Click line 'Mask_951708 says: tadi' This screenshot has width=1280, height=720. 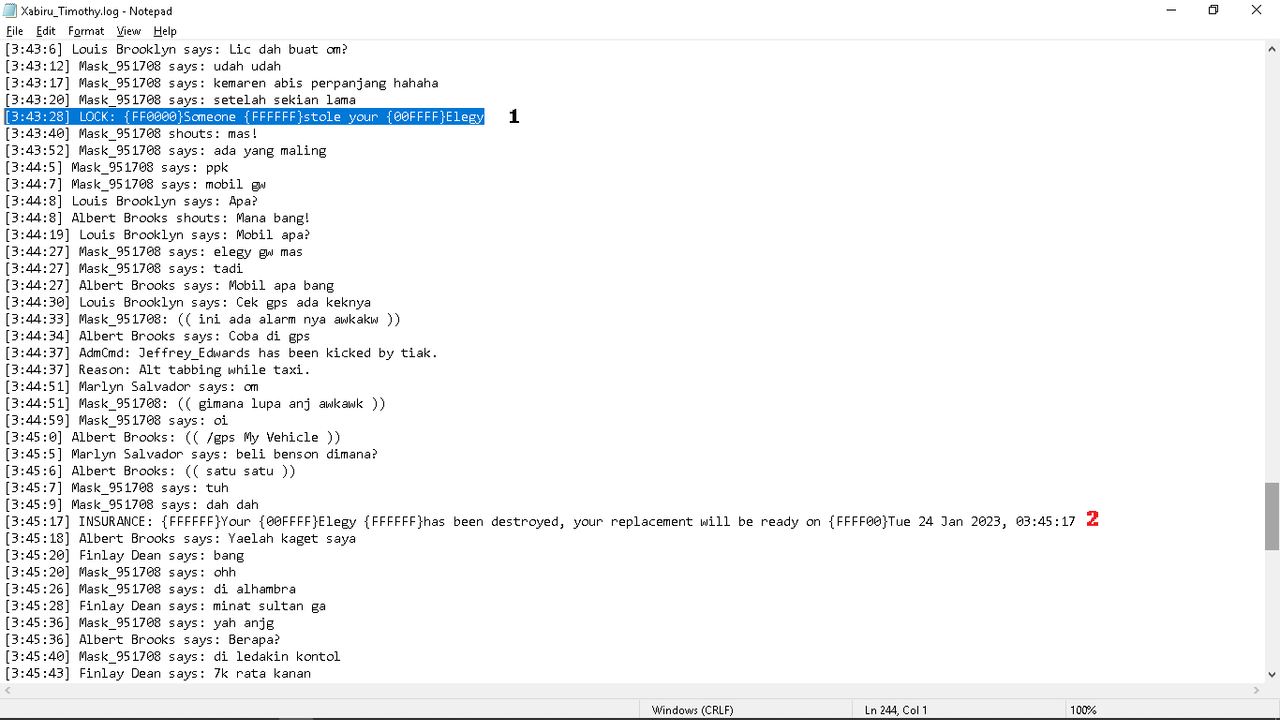pyautogui.click(x=124, y=269)
